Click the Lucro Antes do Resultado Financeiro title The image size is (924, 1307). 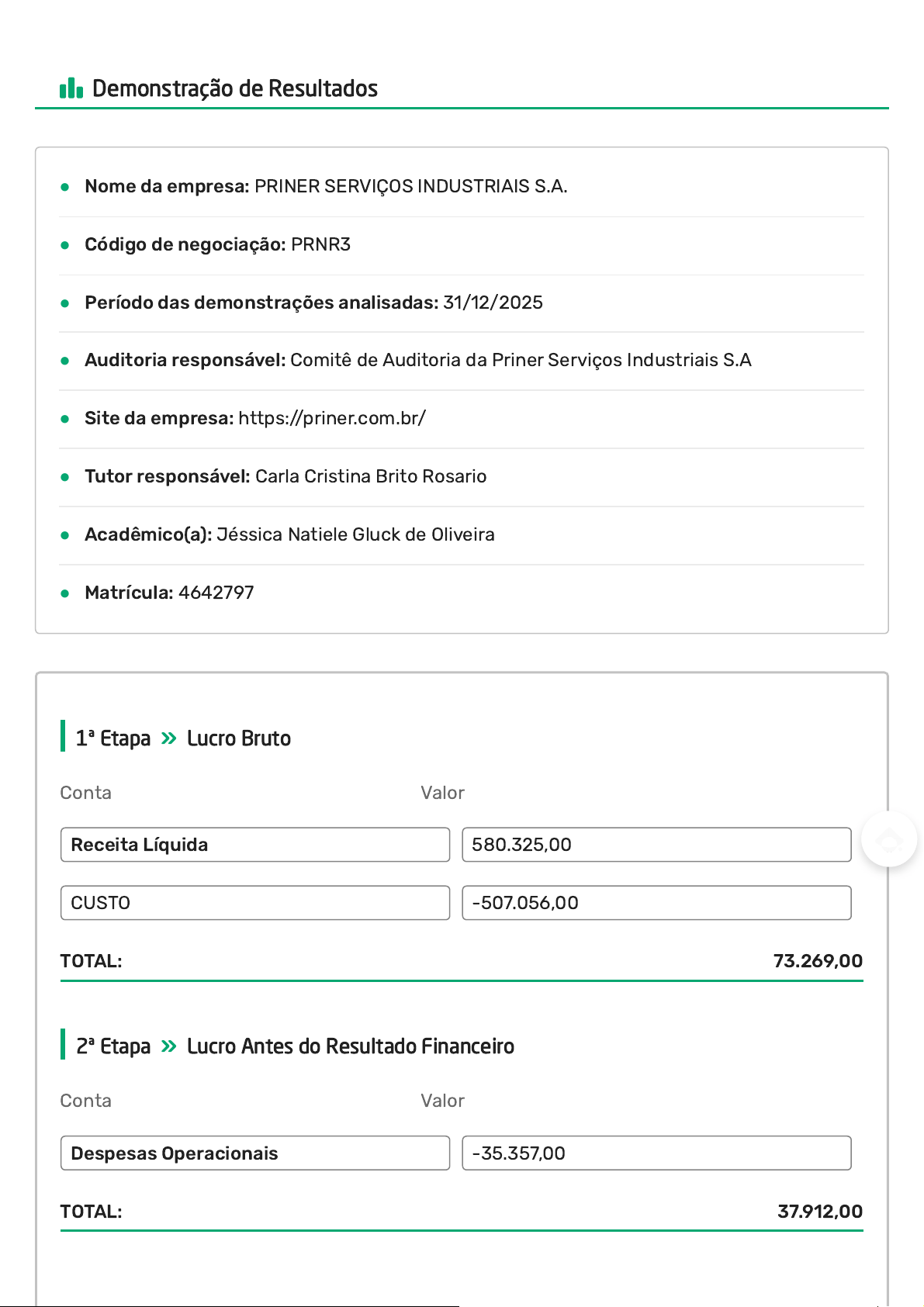tap(350, 1046)
